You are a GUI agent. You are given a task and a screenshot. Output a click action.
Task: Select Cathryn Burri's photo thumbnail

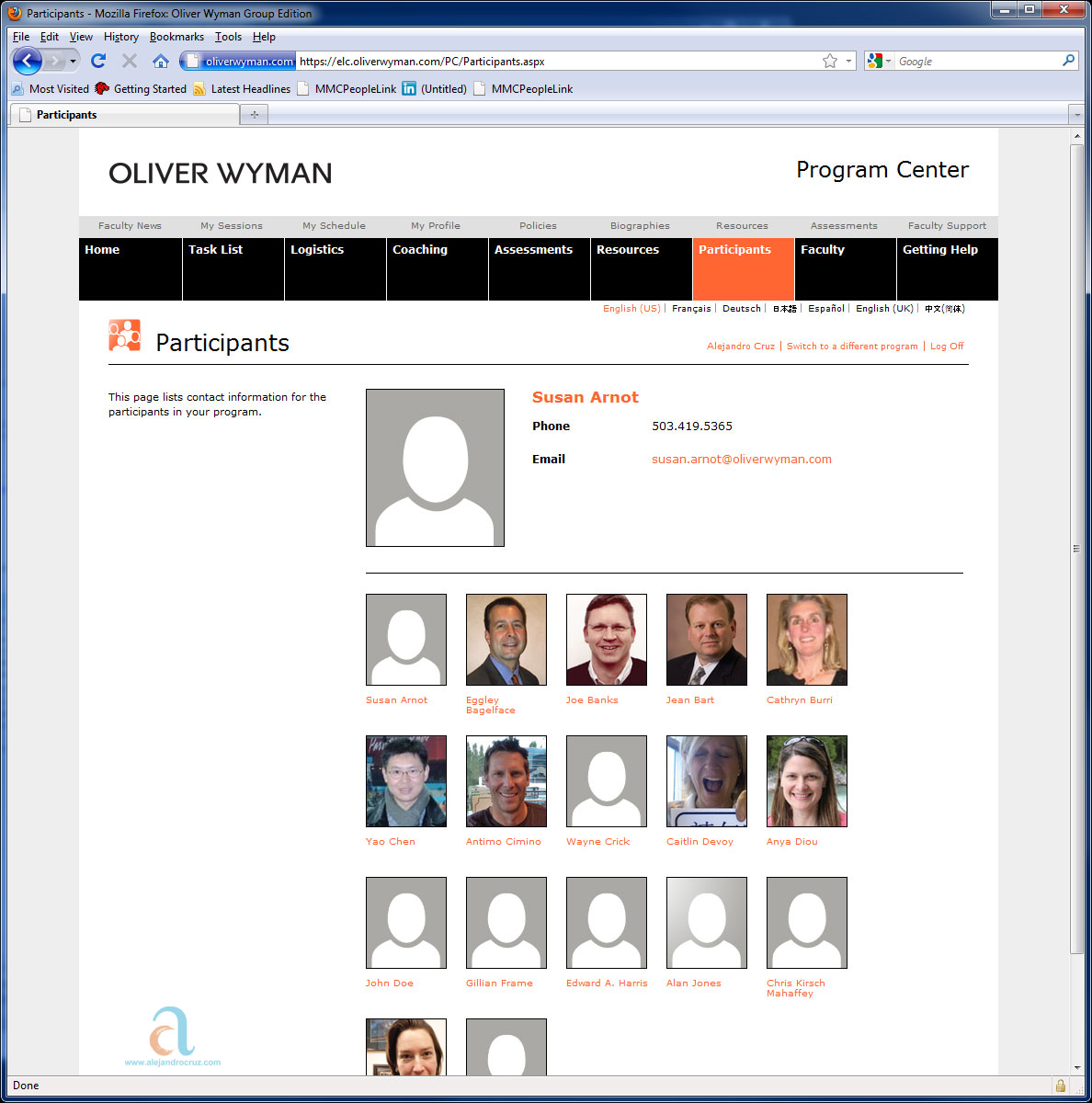pos(807,640)
